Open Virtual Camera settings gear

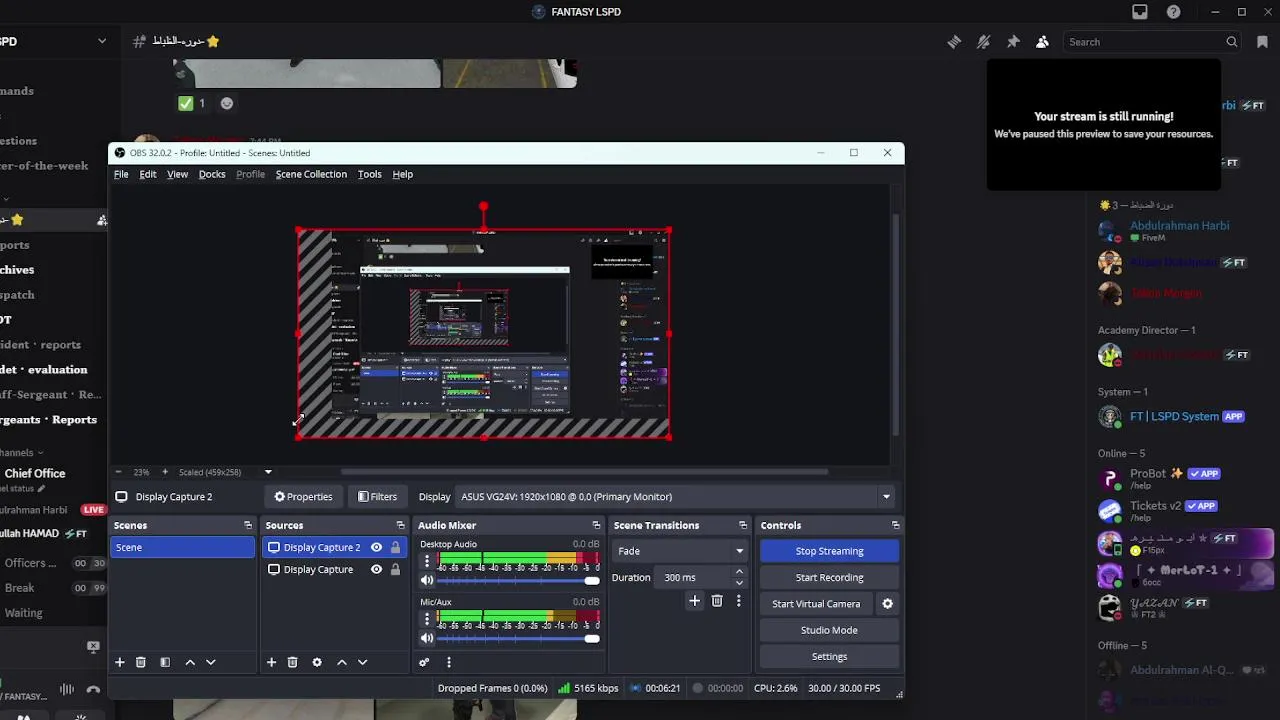tap(887, 604)
